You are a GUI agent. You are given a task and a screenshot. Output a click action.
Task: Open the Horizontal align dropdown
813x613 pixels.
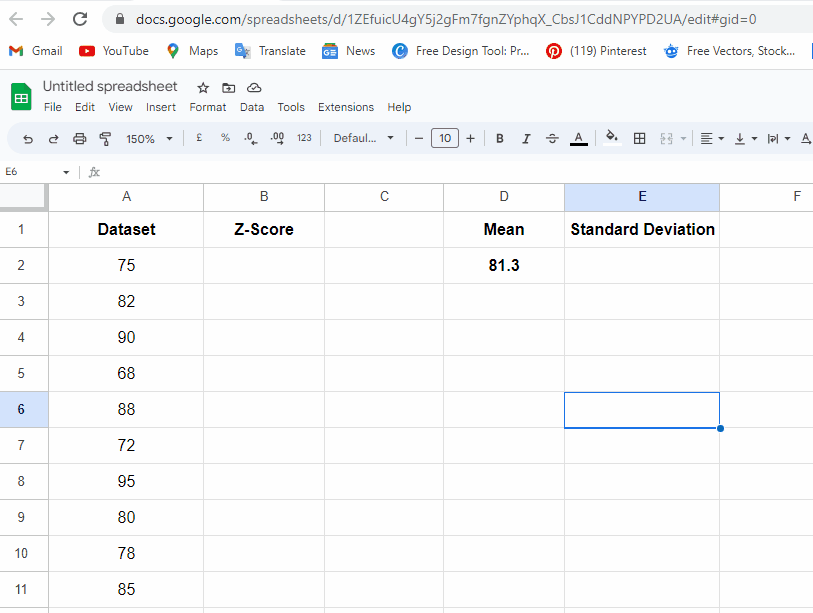pyautogui.click(x=712, y=138)
